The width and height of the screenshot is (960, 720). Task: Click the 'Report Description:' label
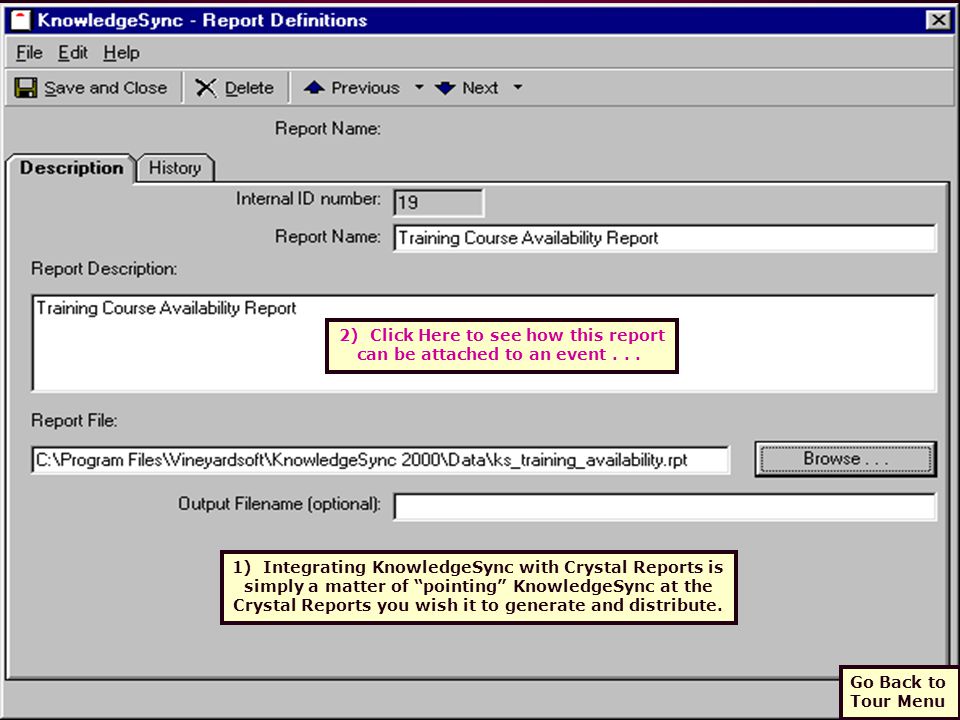point(104,269)
